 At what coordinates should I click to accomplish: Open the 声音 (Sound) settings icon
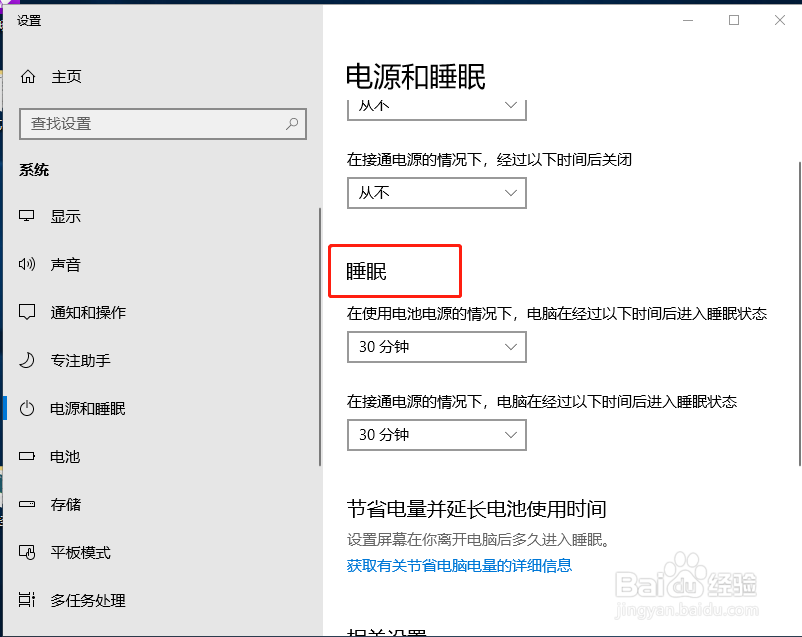click(27, 264)
